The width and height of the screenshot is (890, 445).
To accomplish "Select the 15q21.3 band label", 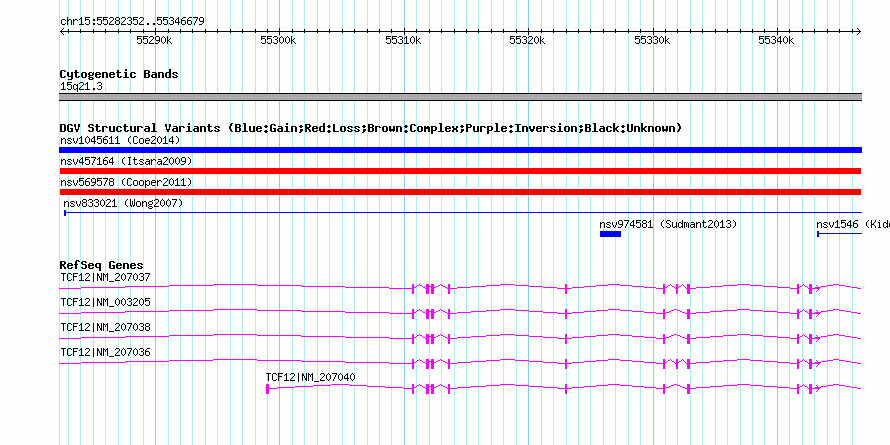I will 81,87.
